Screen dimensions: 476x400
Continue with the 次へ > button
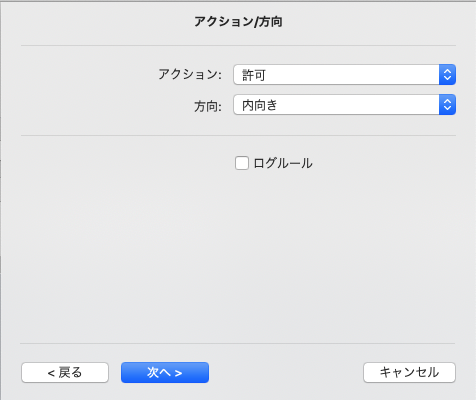point(165,372)
